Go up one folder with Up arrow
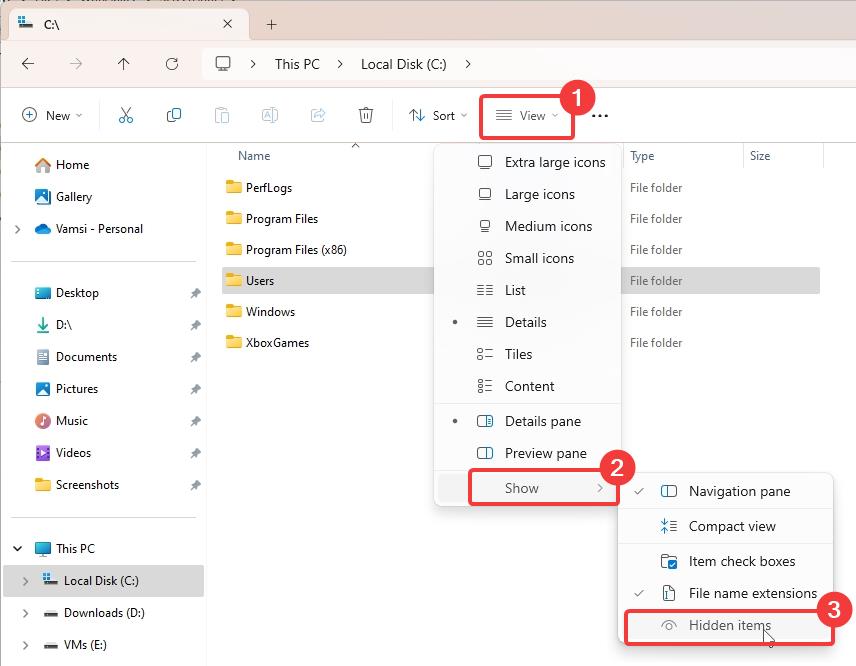 (124, 64)
